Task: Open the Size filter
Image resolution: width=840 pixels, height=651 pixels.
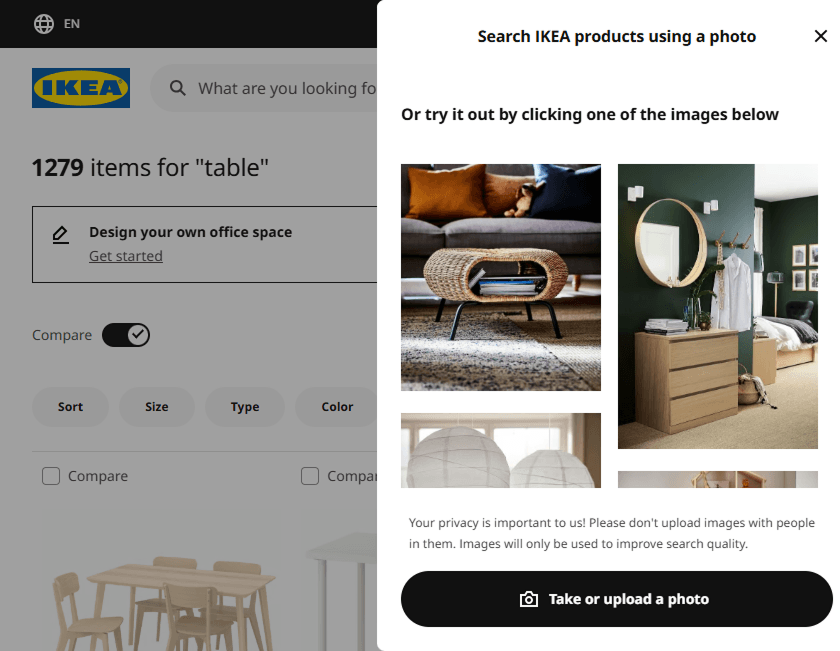Action: (x=156, y=407)
